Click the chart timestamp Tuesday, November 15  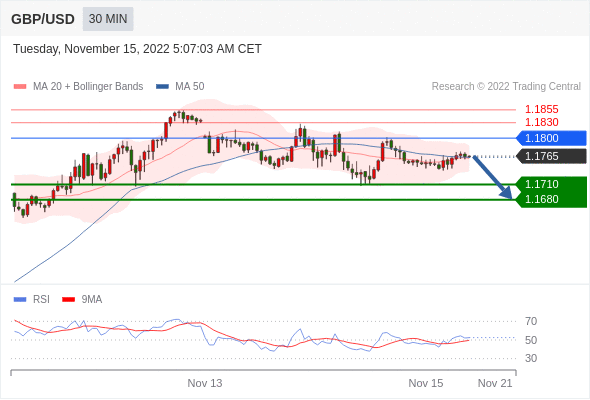137,49
